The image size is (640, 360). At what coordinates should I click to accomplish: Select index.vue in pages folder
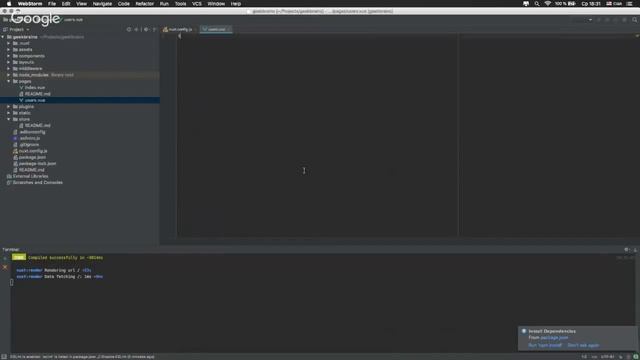click(35, 87)
